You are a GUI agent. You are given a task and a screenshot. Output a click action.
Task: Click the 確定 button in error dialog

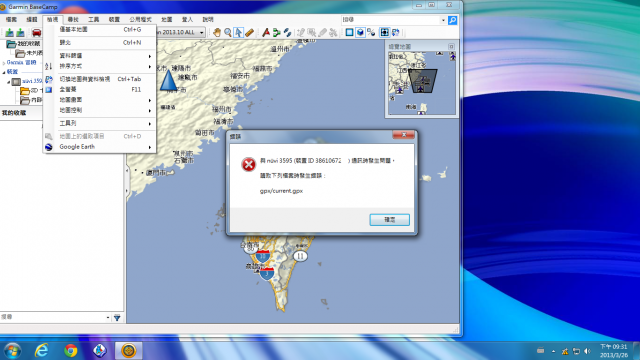coord(389,220)
